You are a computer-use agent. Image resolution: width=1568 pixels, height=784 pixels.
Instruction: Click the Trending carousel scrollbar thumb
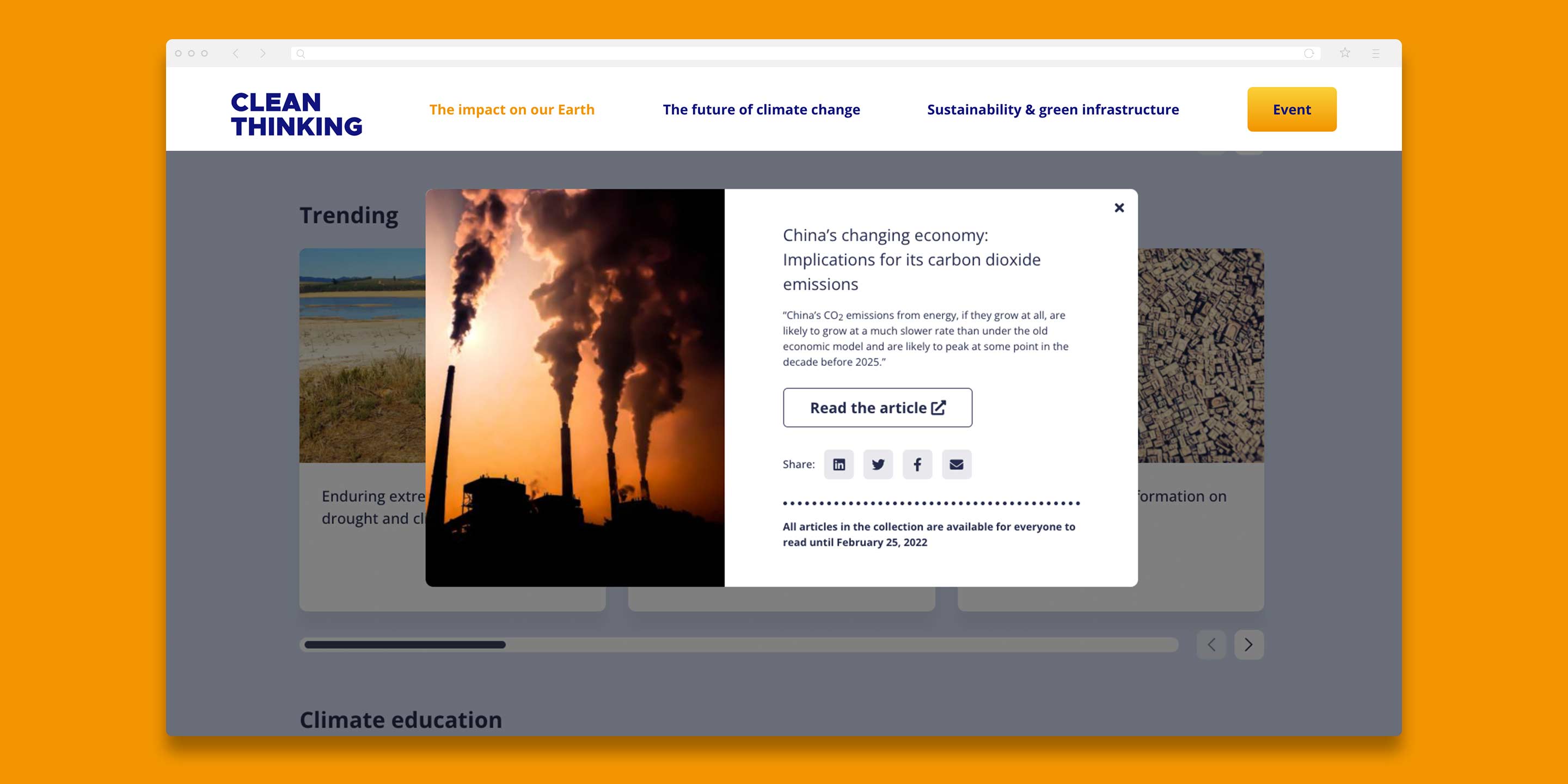pyautogui.click(x=405, y=645)
